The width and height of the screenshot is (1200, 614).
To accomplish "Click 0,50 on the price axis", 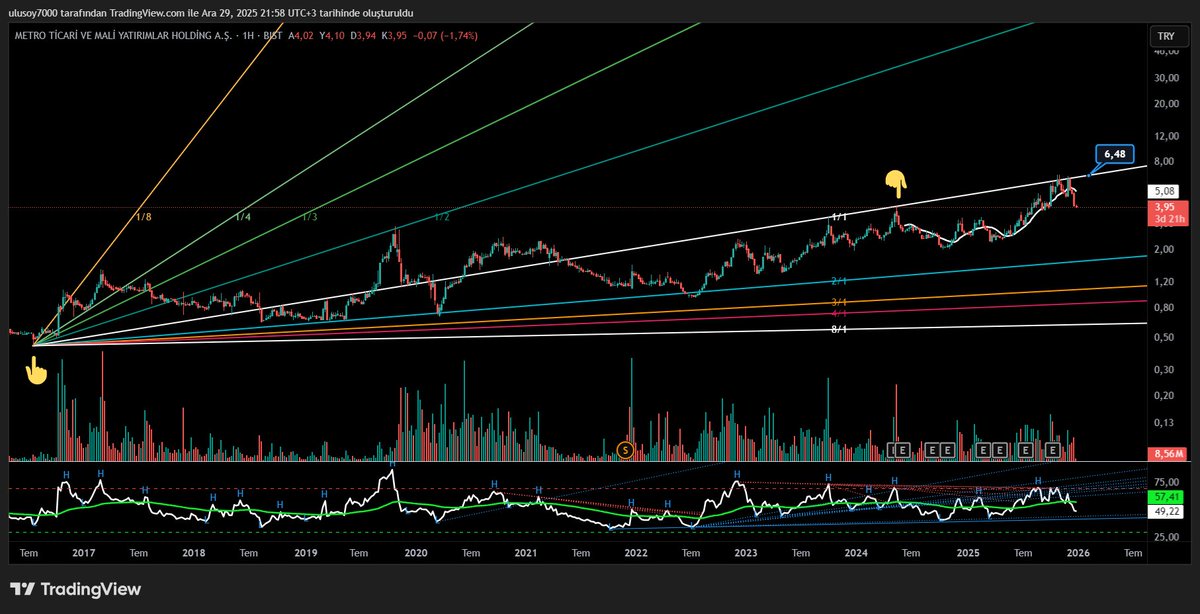I will [1165, 337].
